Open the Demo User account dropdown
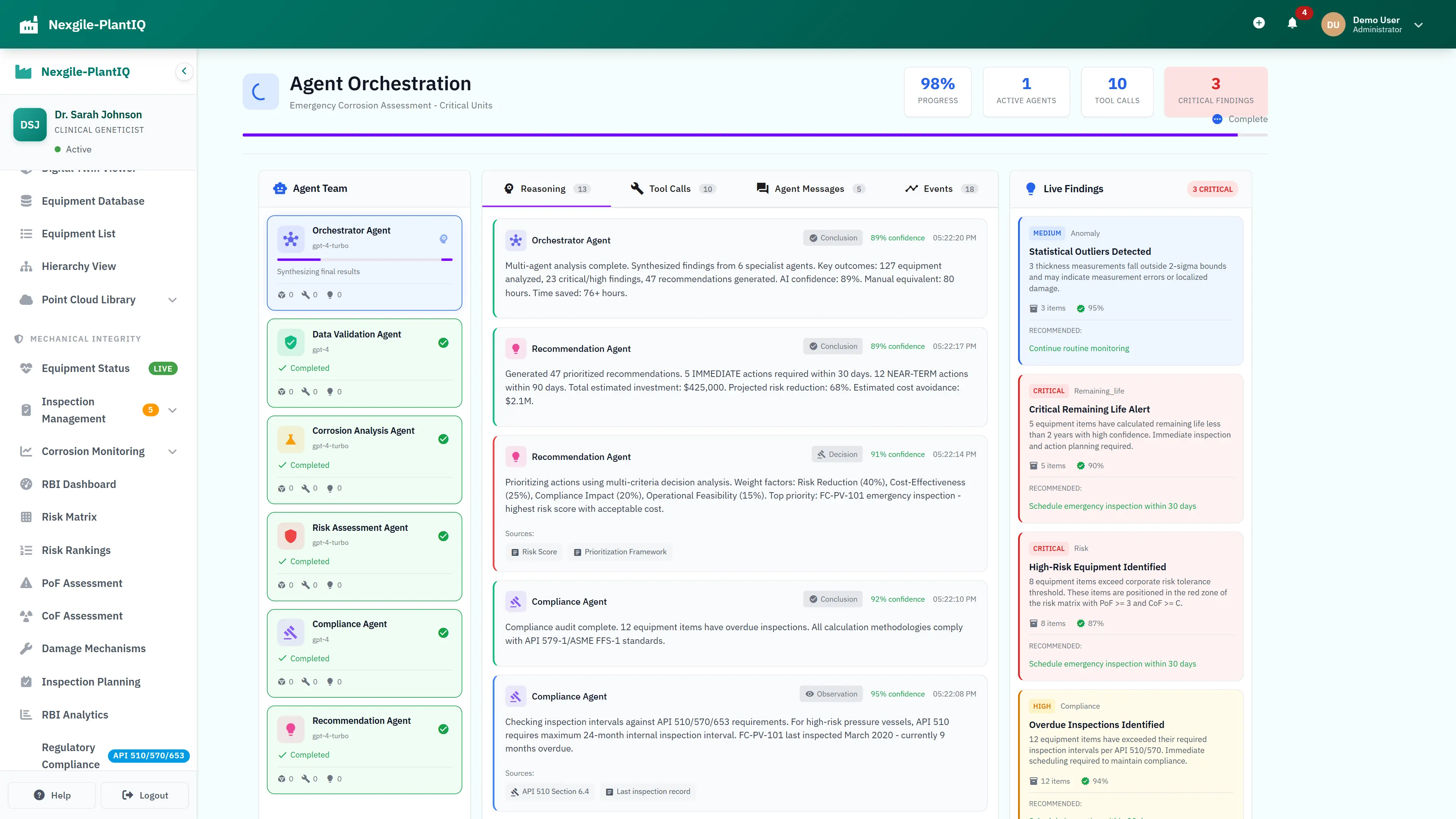The image size is (1456, 819). 1419,24
